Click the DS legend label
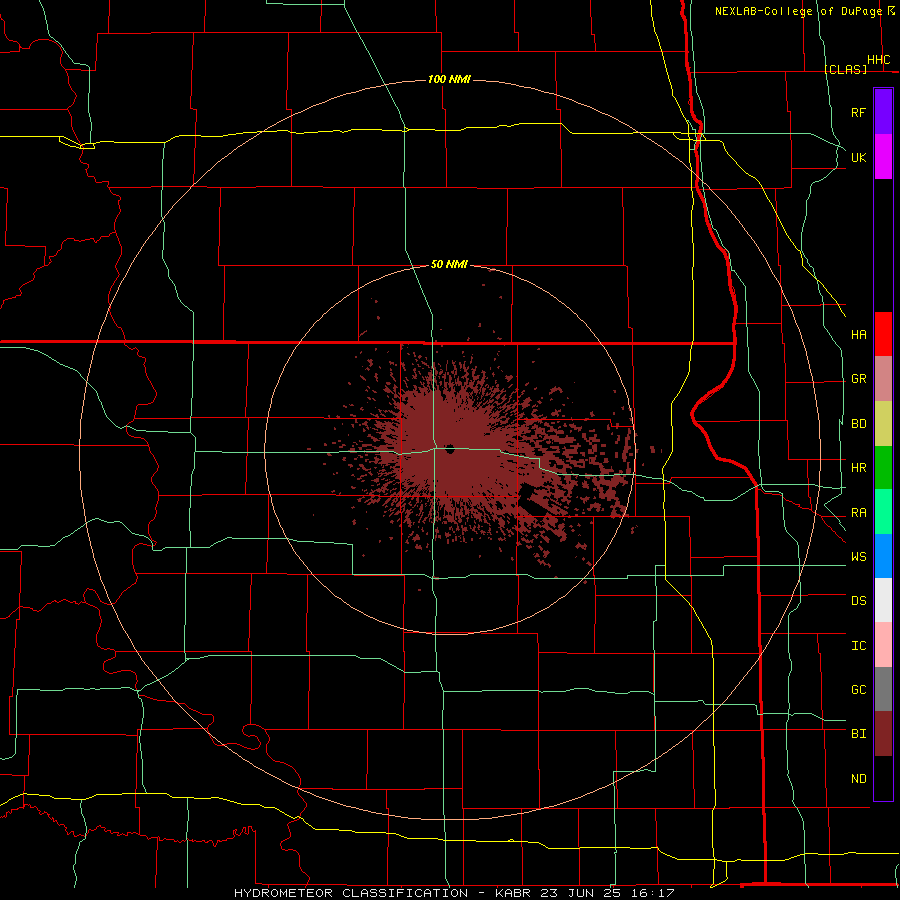Viewport: 900px width, 900px height. (858, 600)
